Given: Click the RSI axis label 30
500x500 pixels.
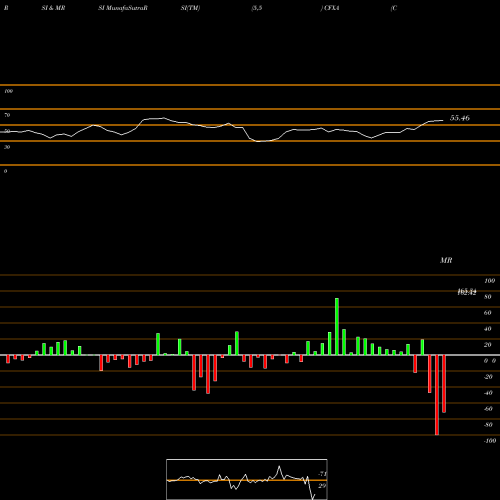Looking at the screenshot, I should coord(7,147).
